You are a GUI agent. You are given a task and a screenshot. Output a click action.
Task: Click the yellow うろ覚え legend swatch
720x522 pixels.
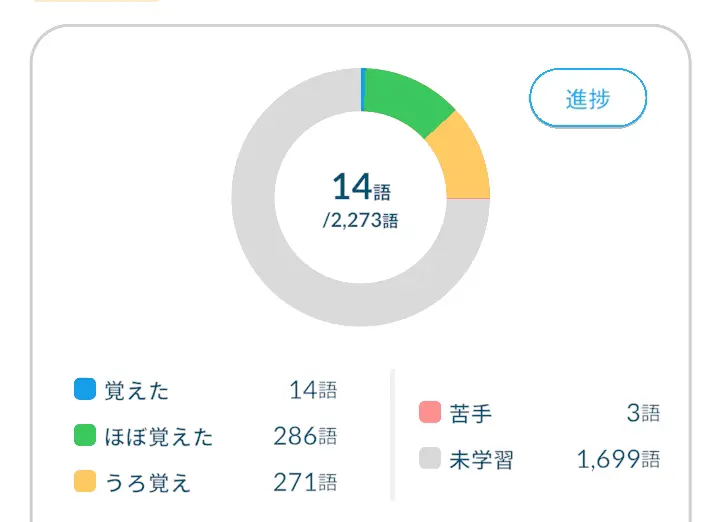coord(85,482)
